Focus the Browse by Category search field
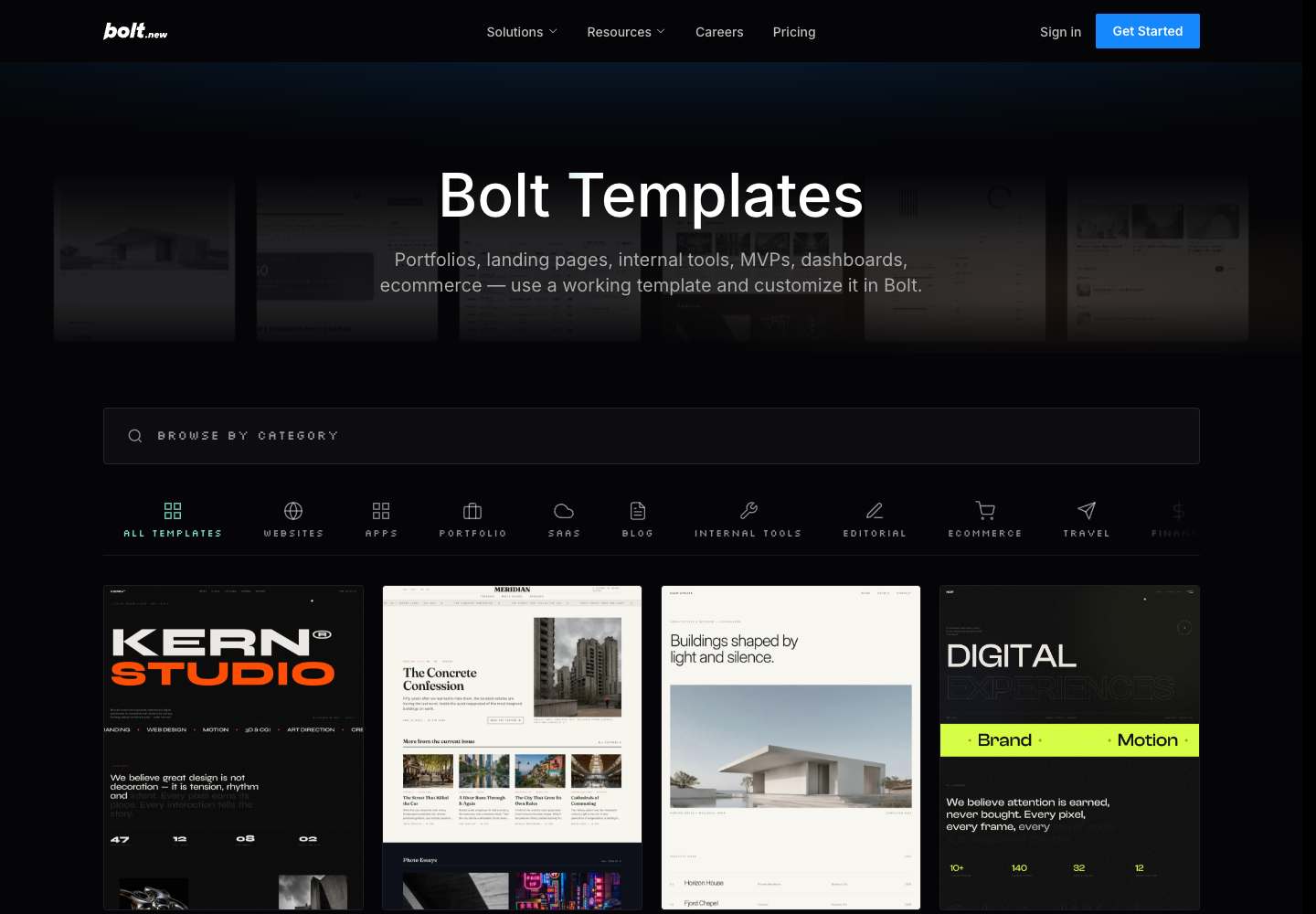Viewport: 1316px width, 914px height. (x=652, y=436)
